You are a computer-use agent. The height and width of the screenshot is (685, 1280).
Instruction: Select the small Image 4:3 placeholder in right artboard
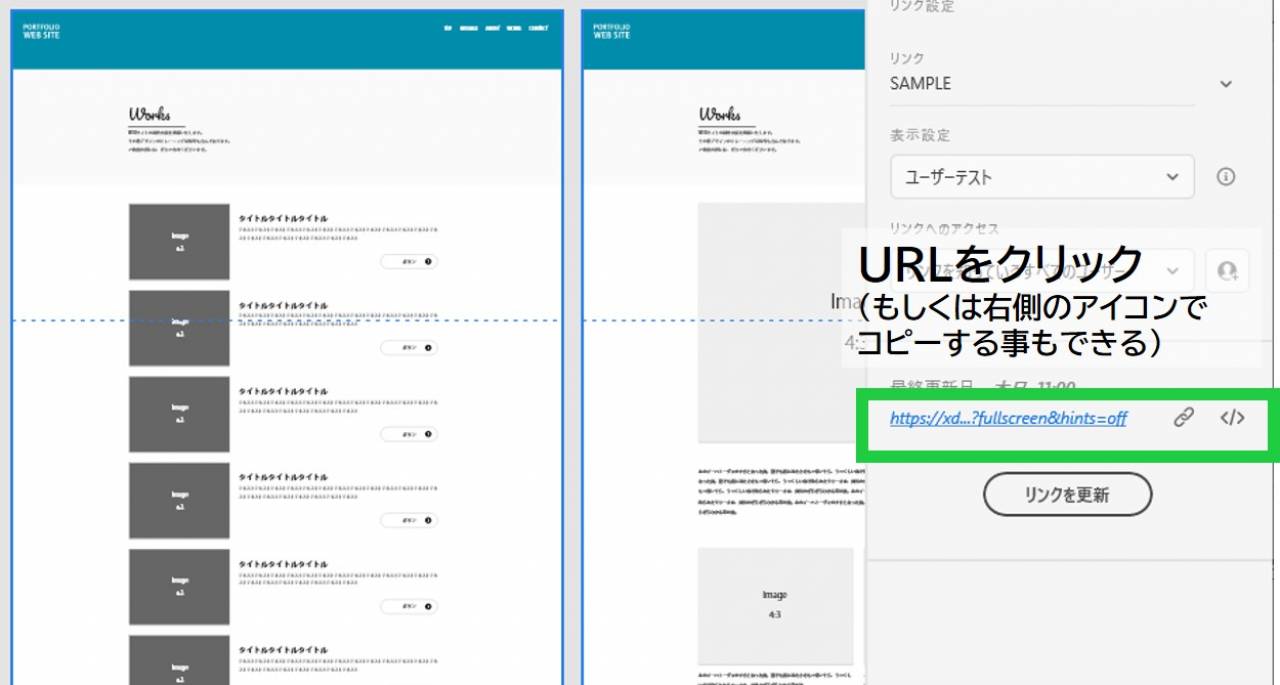pos(775,606)
